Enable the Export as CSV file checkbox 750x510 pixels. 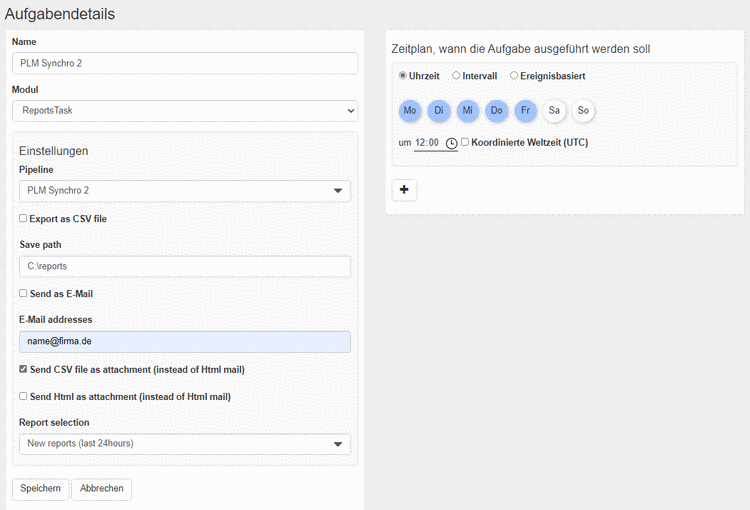[24, 218]
